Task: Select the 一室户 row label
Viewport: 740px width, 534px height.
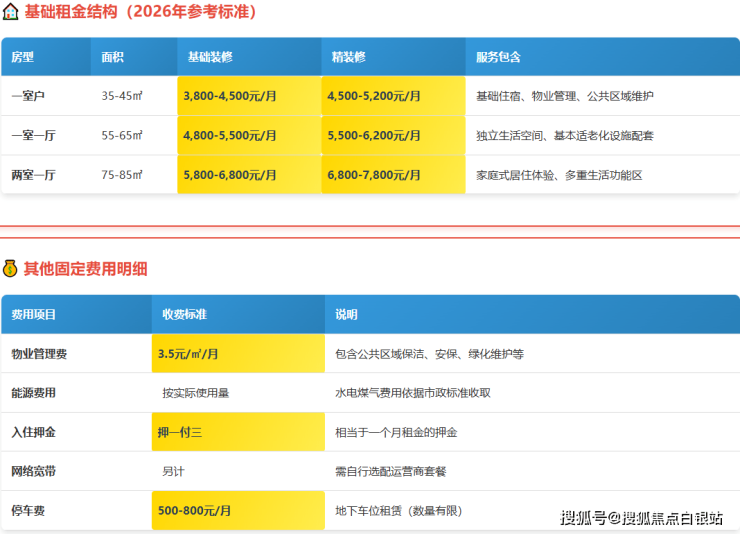Action: (28, 96)
